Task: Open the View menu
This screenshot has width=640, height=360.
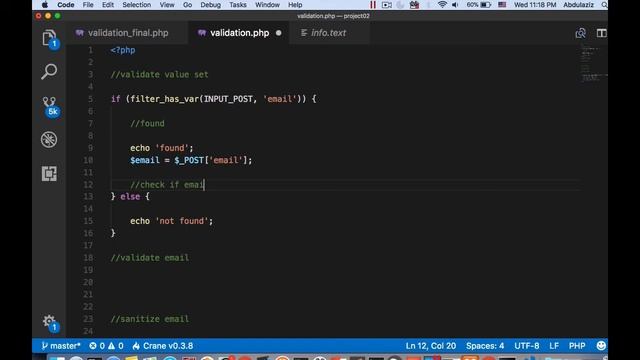Action: coord(167,5)
